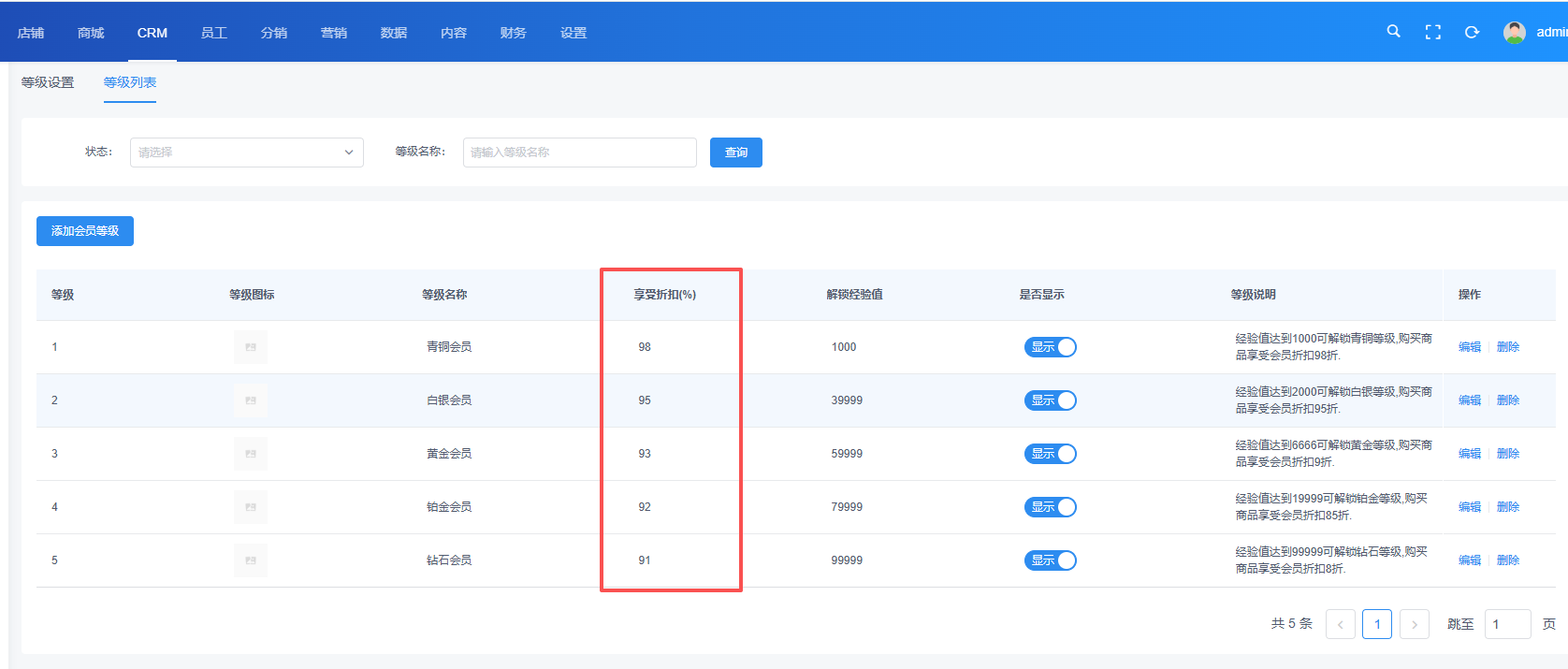Click the 青铜会员 level icon thumbnail

click(x=251, y=347)
